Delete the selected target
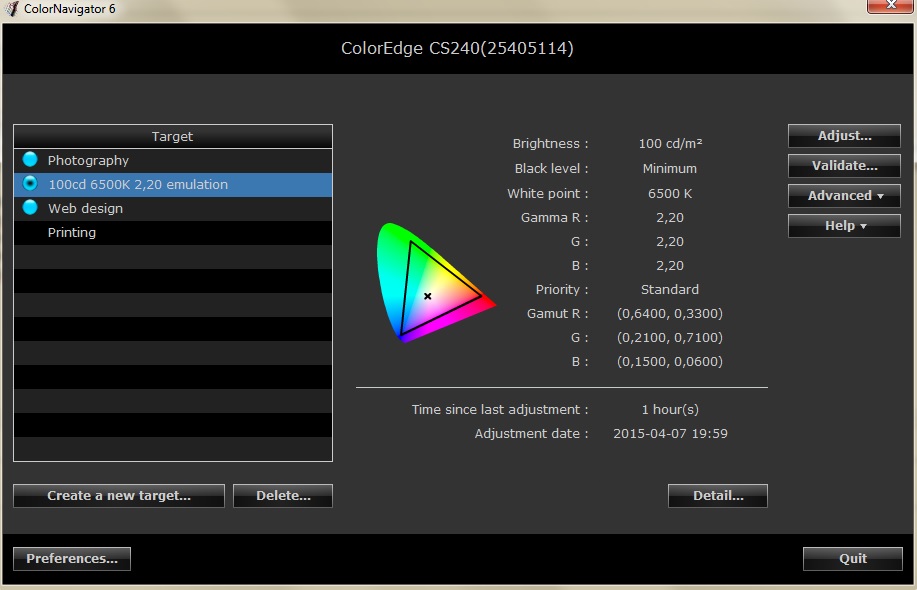Image resolution: width=917 pixels, height=590 pixels. click(x=283, y=496)
